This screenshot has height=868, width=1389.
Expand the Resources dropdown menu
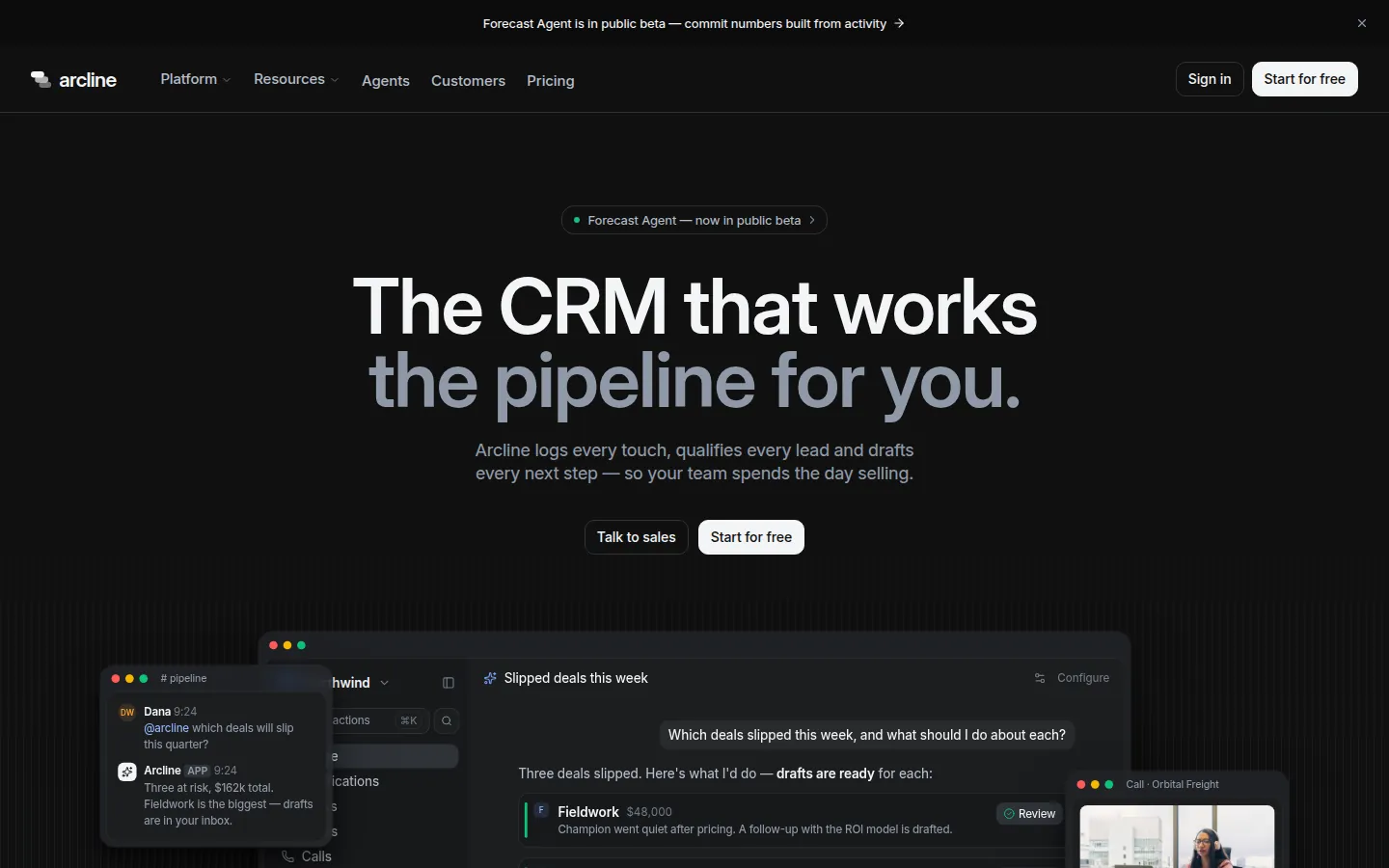coord(296,79)
